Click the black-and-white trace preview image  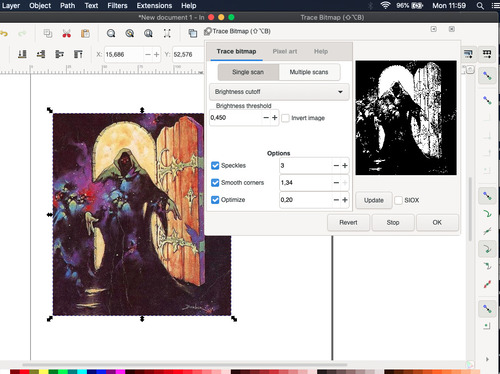(406, 118)
